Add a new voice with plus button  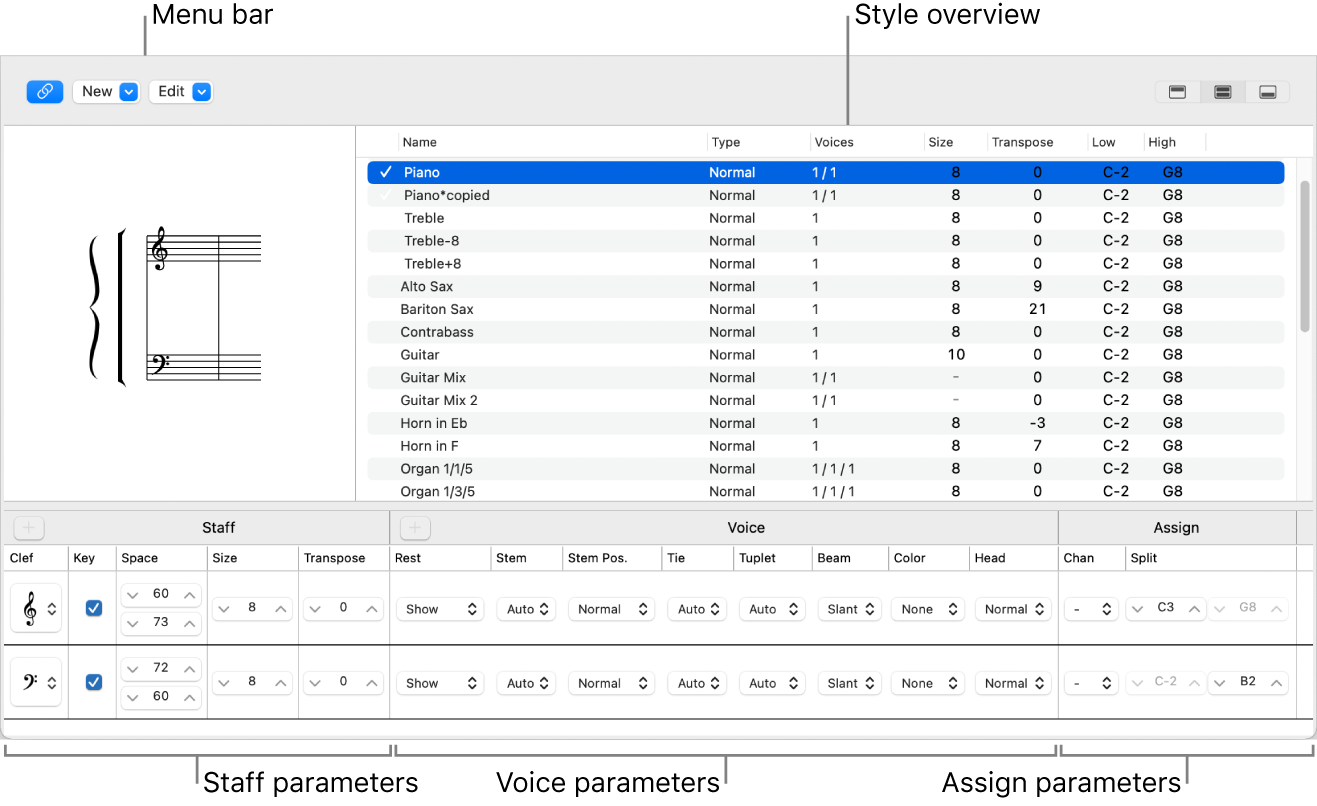click(x=415, y=527)
